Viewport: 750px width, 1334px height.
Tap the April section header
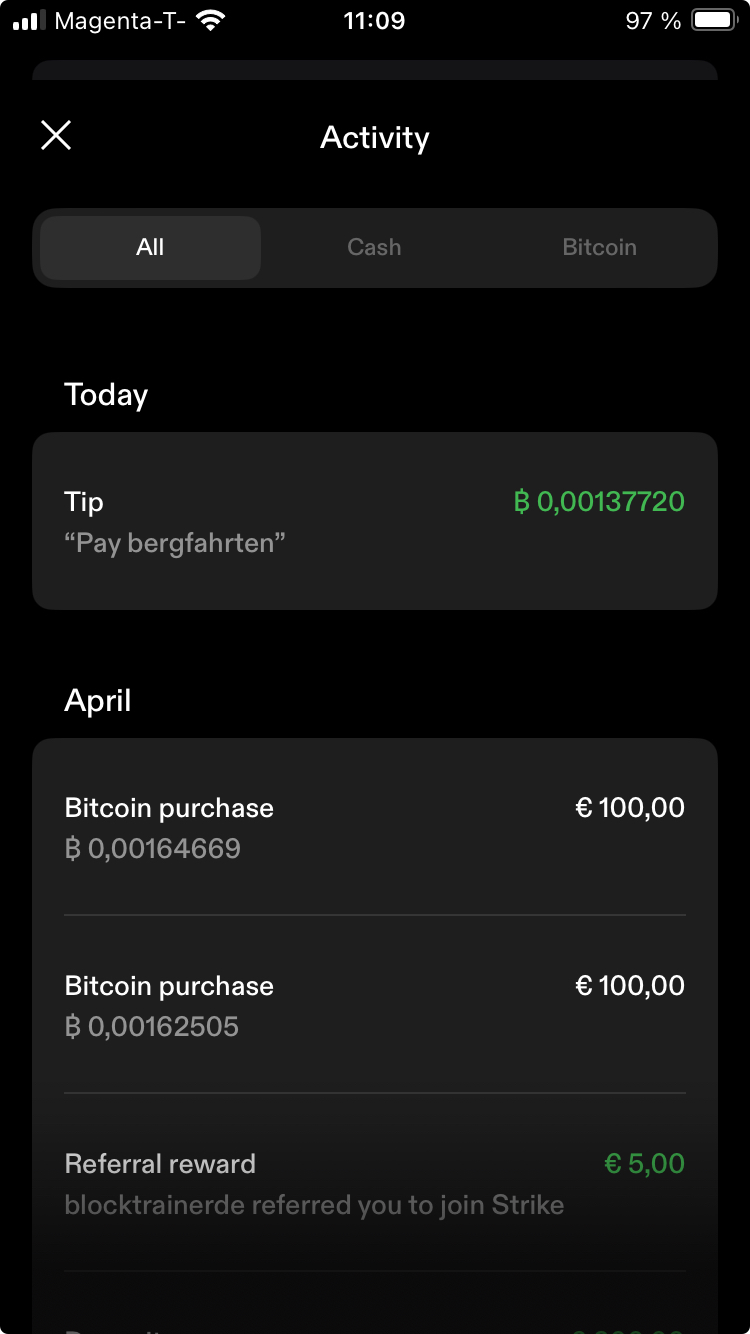[98, 701]
